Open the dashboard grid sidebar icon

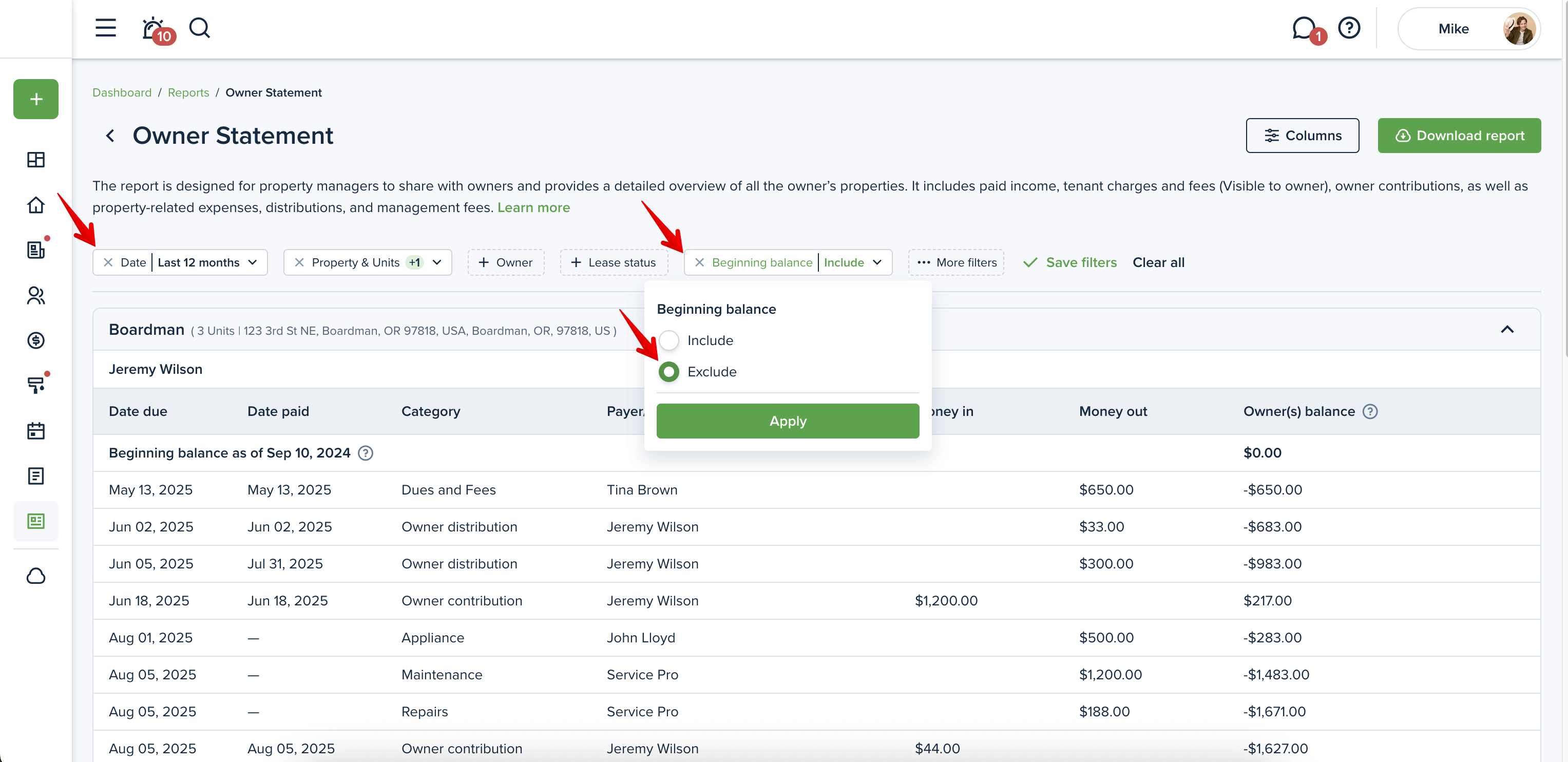(36, 160)
